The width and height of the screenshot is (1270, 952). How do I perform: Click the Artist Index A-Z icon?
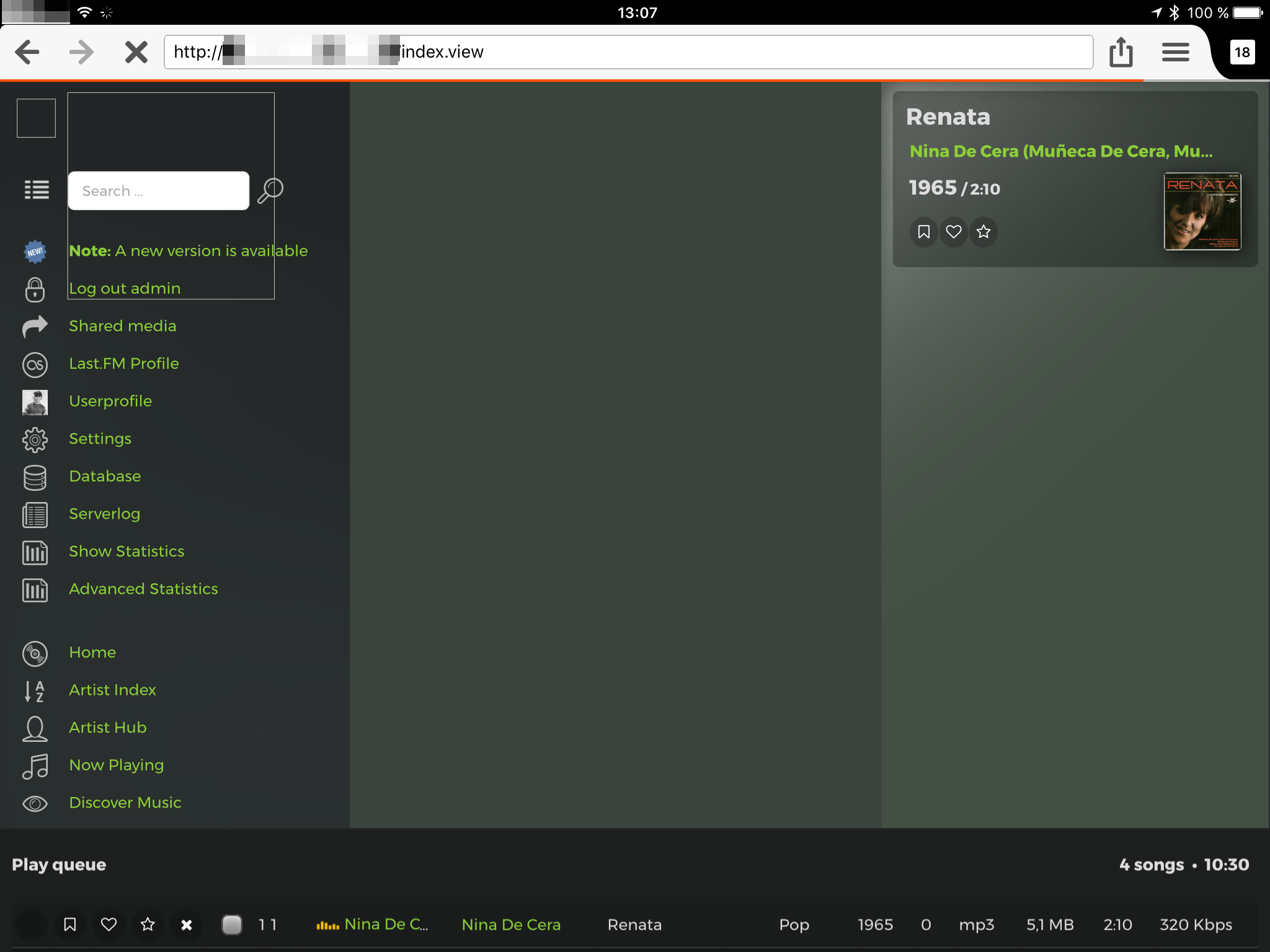[x=35, y=690]
